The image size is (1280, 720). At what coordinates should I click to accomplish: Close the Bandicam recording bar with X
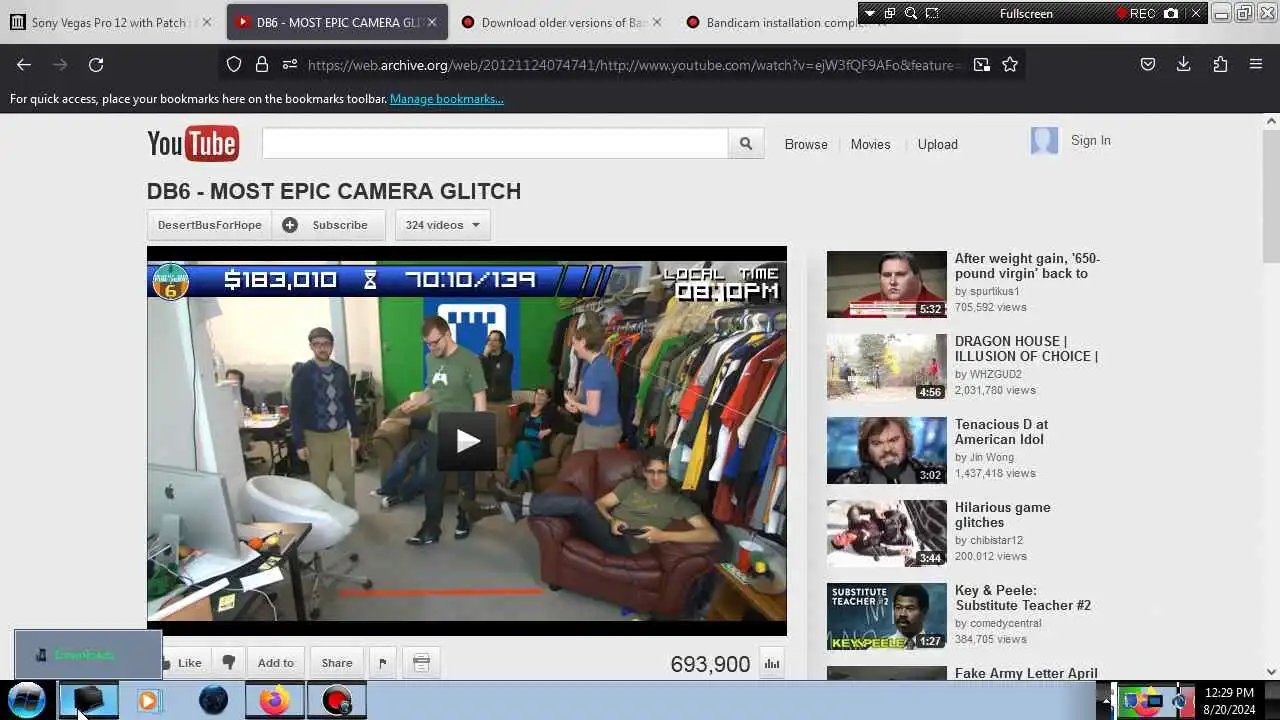click(x=1195, y=13)
